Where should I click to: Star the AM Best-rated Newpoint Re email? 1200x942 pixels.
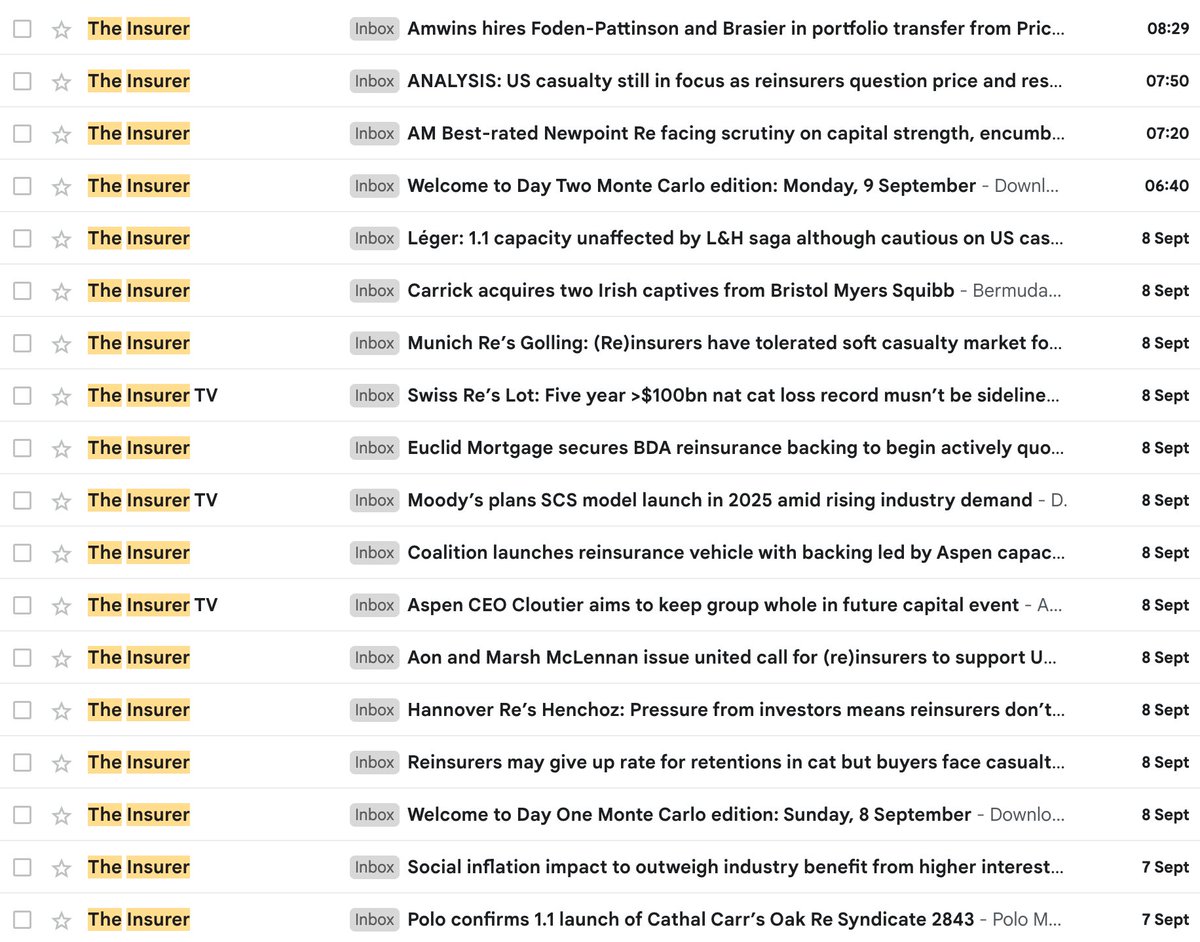click(61, 134)
